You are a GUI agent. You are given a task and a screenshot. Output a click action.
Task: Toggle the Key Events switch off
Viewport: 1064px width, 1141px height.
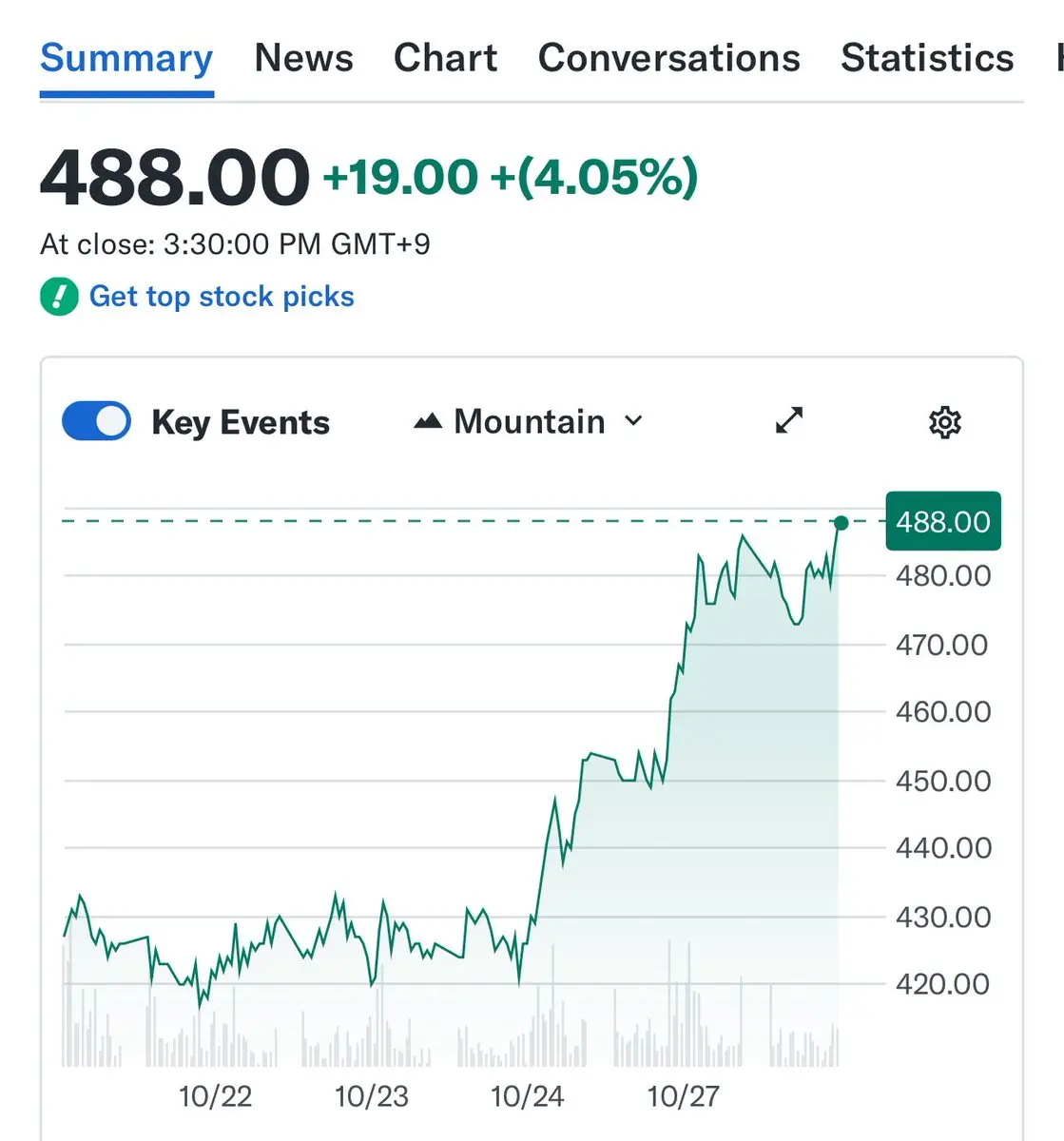[96, 421]
